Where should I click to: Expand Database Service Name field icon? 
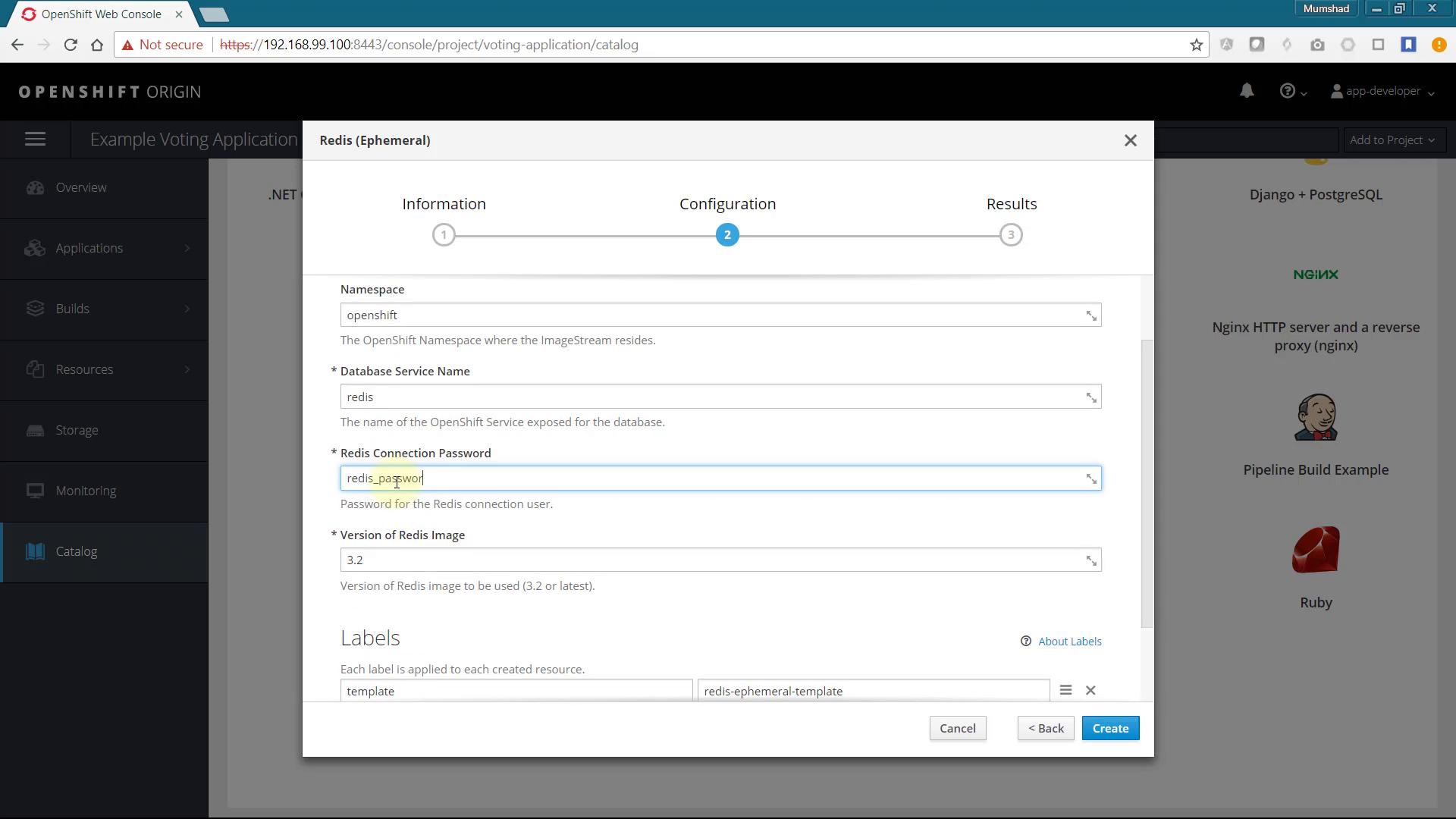1091,397
